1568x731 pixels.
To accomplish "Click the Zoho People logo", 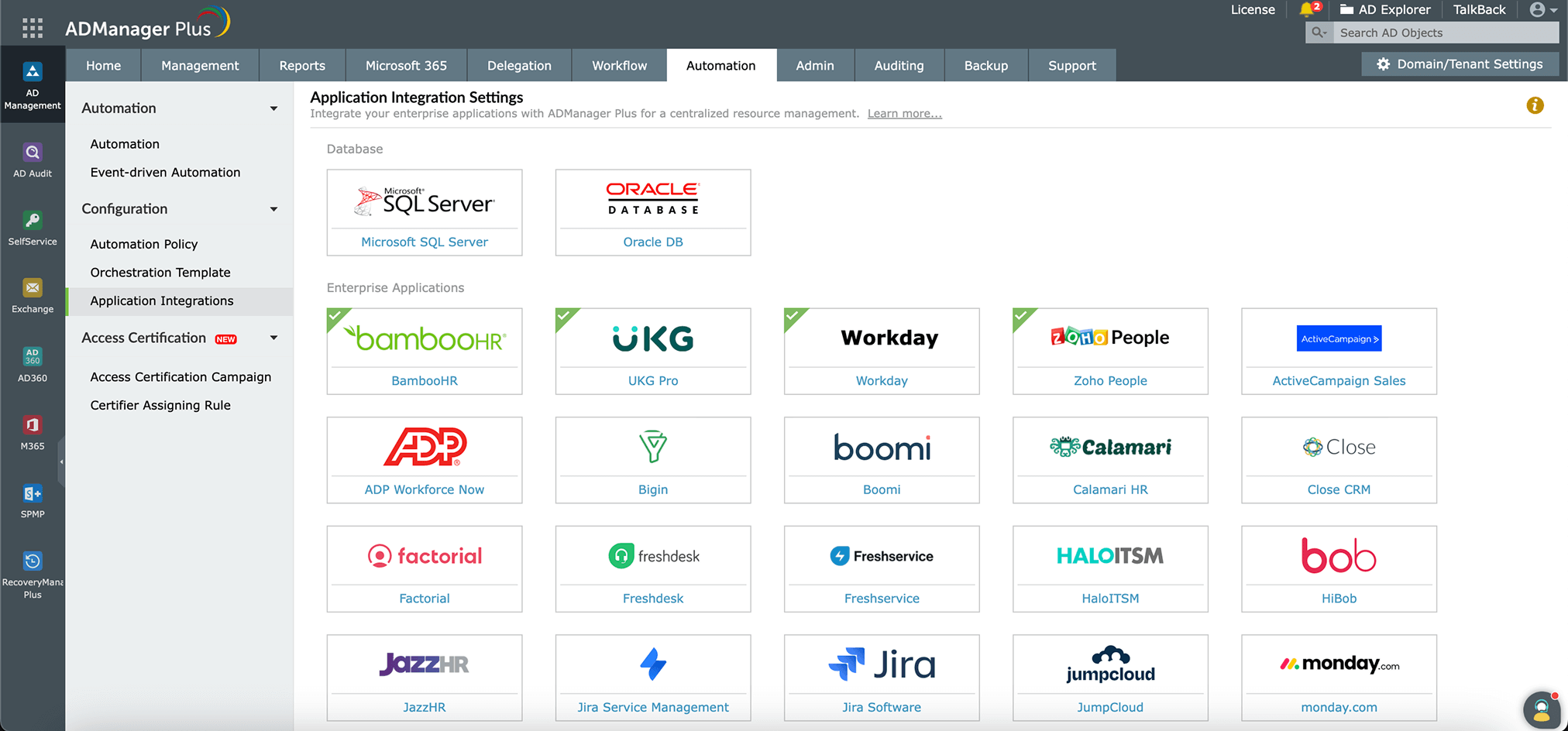I will [1110, 337].
